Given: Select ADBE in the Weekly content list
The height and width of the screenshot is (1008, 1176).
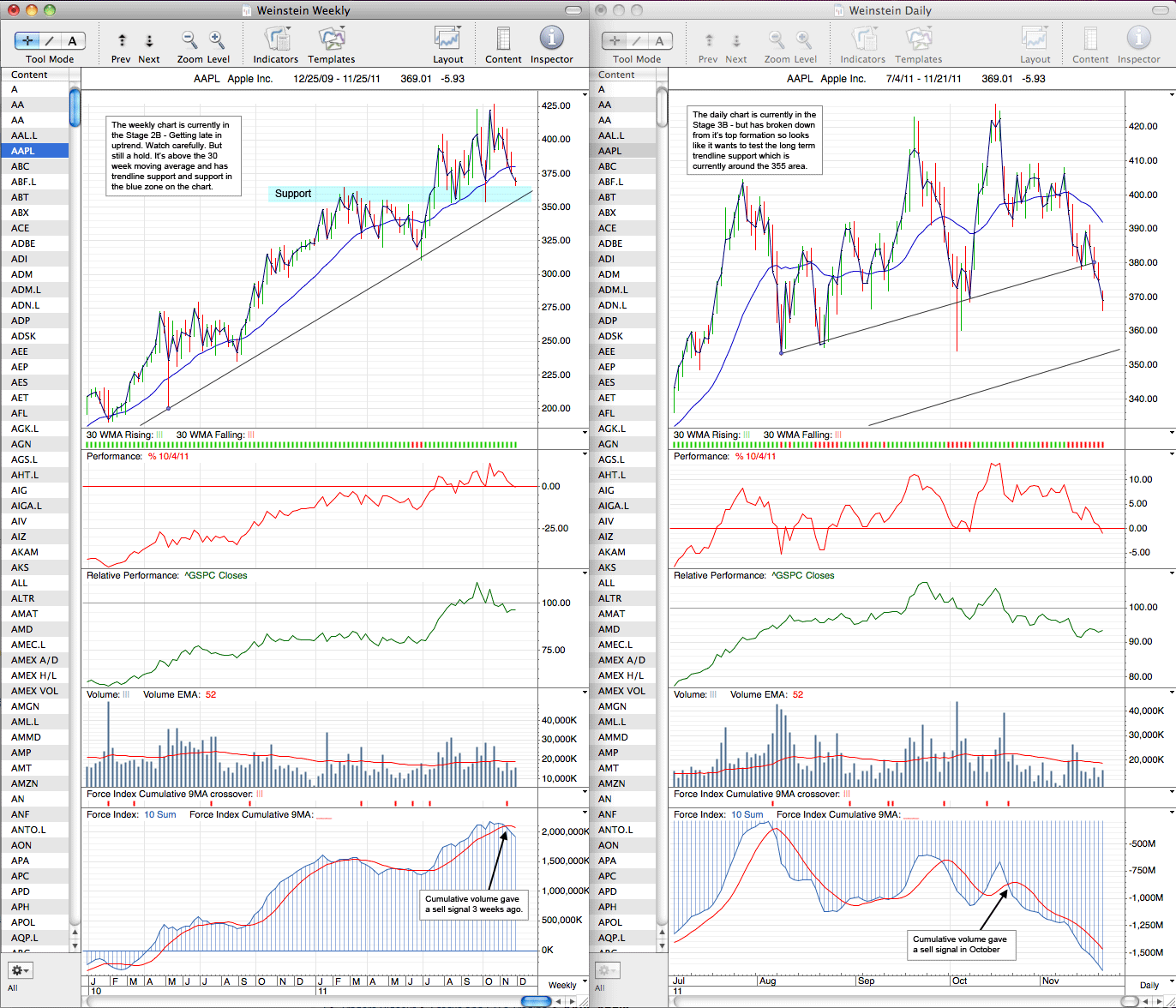Looking at the screenshot, I should click(x=23, y=243).
